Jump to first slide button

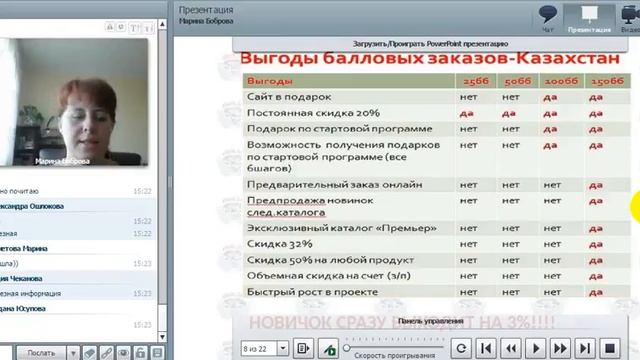click(x=486, y=349)
